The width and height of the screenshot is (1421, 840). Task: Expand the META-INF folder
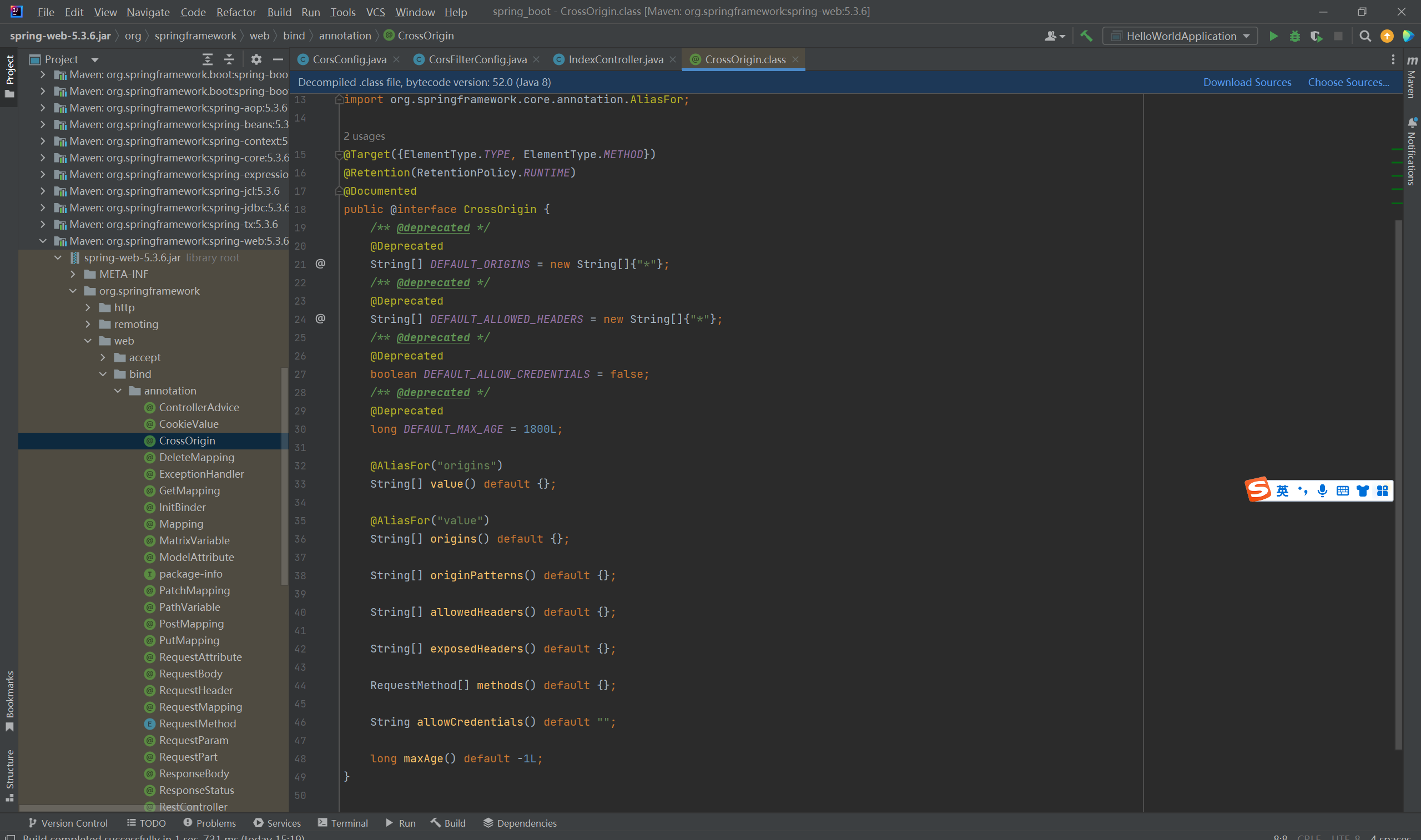73,274
